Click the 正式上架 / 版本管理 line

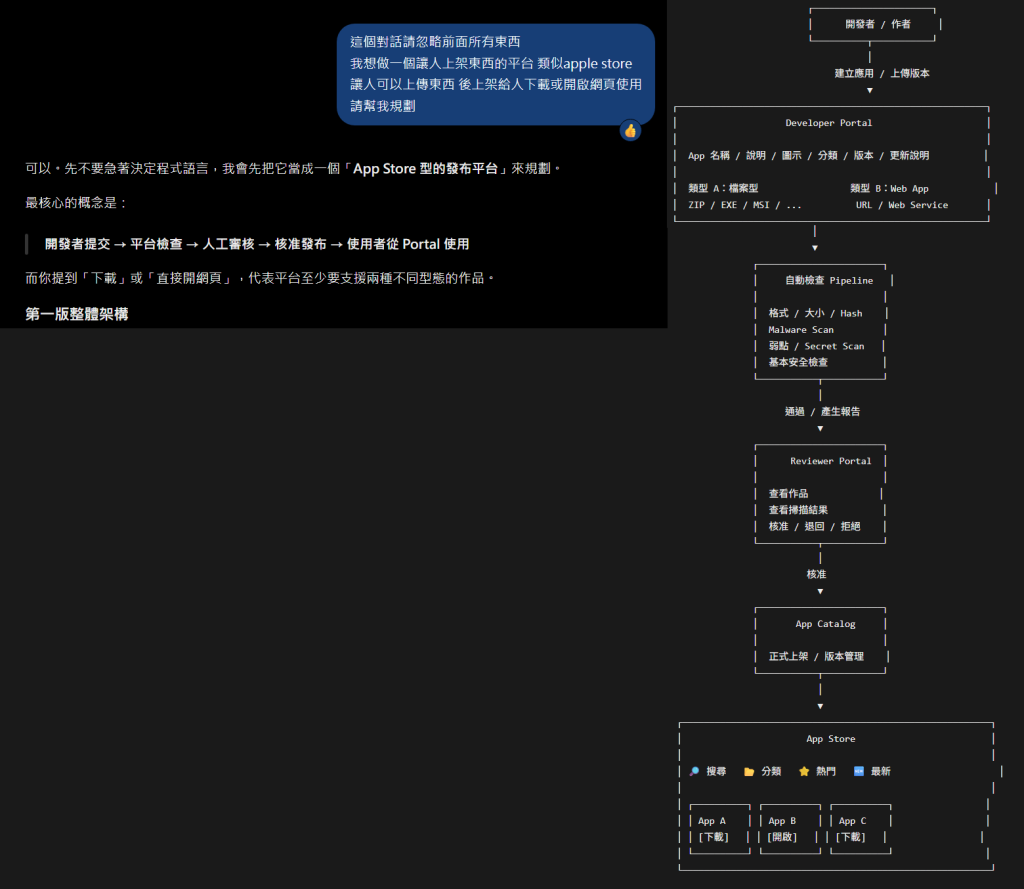(x=816, y=656)
